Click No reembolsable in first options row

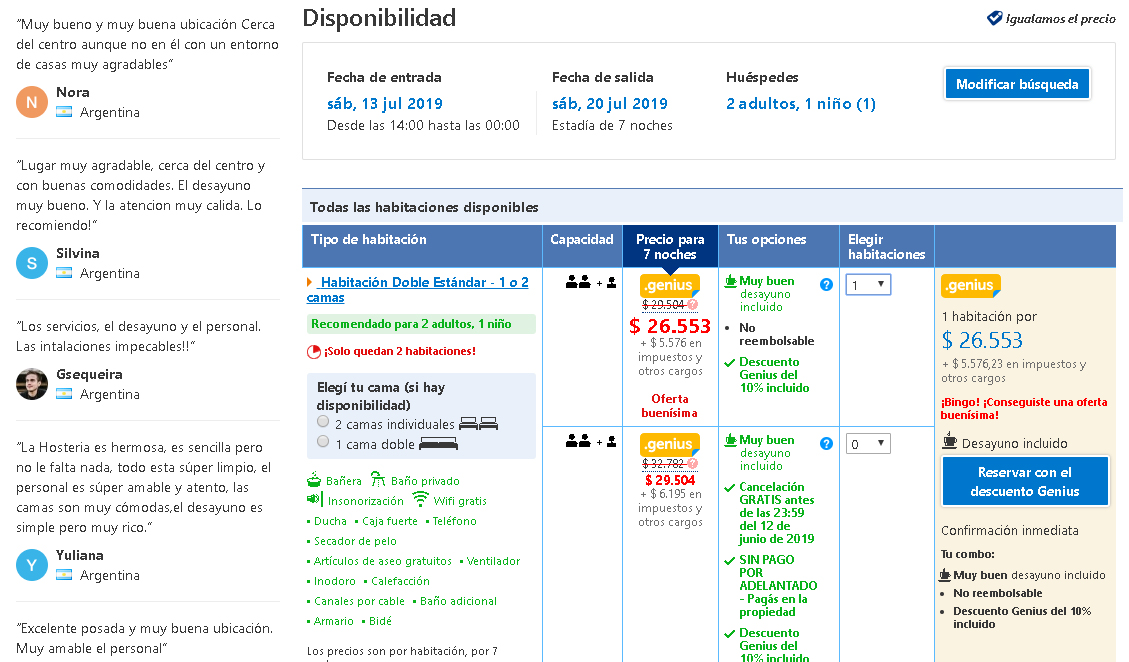776,334
